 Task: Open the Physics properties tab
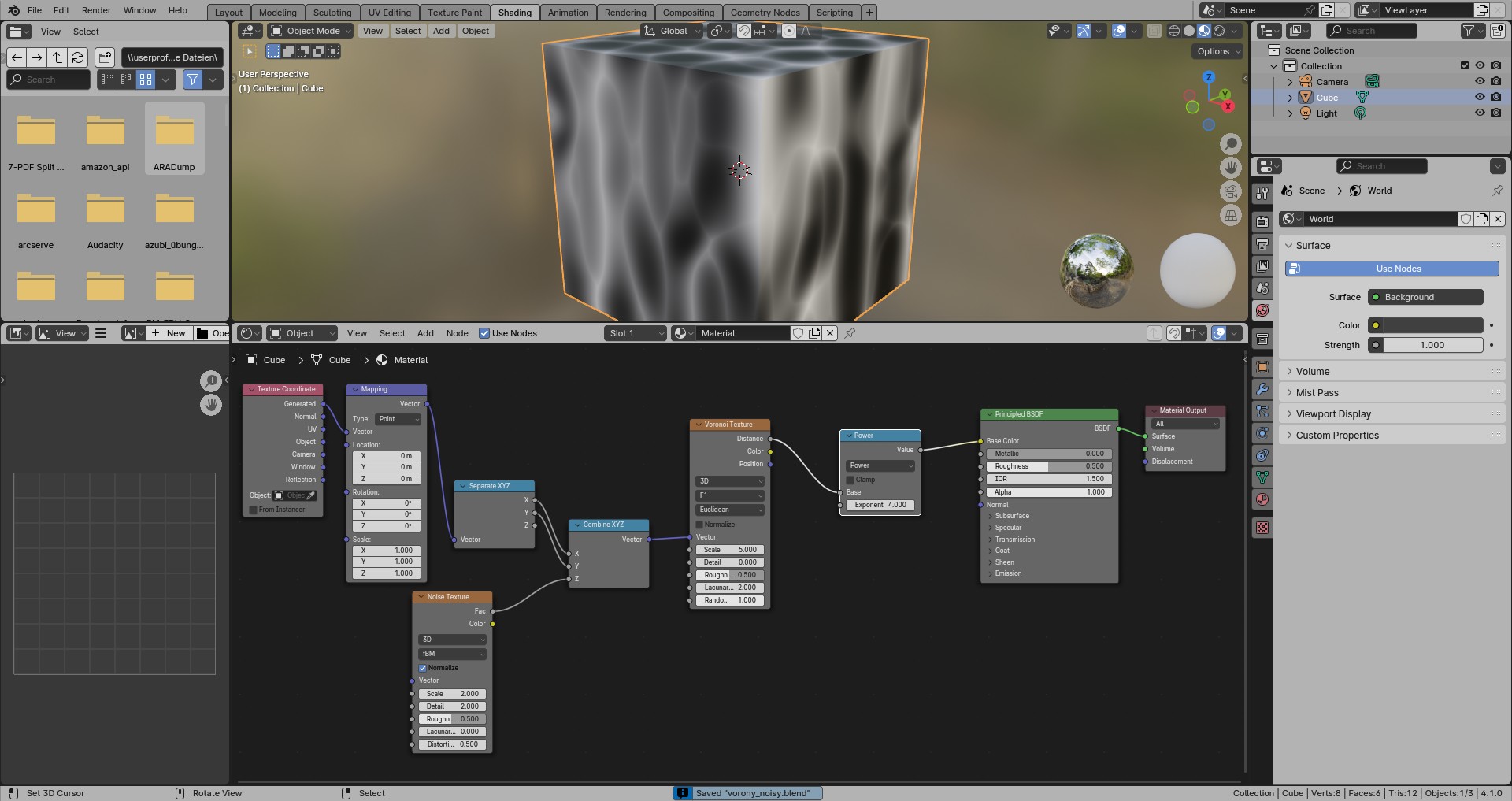(1262, 433)
